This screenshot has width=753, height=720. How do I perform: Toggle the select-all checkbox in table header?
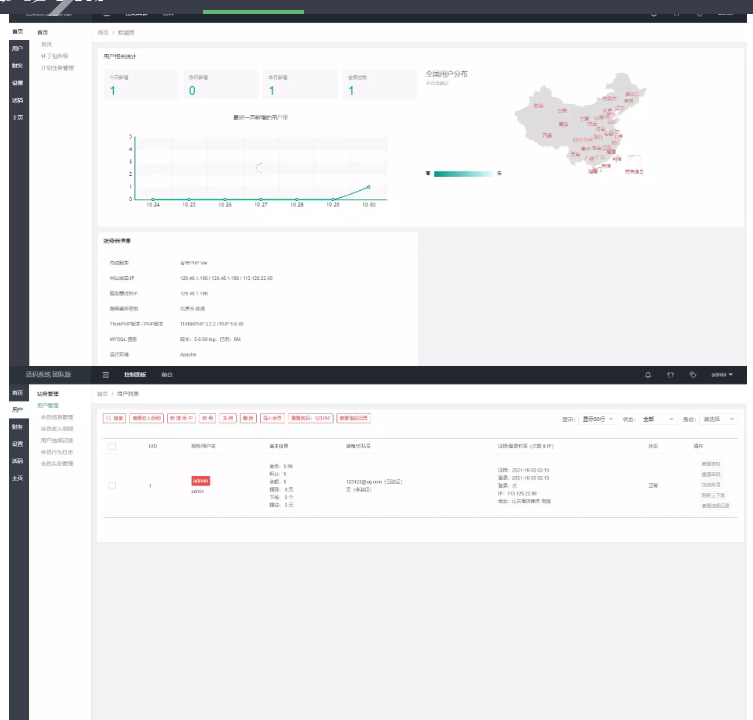click(x=112, y=446)
